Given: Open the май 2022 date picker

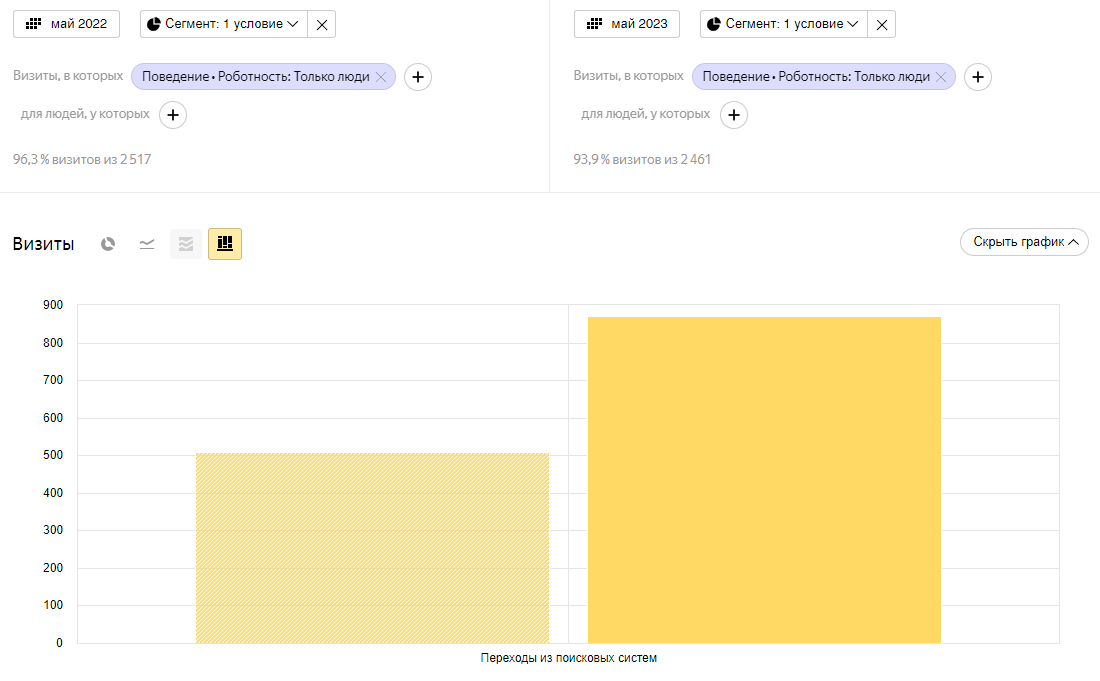Looking at the screenshot, I should (x=66, y=24).
